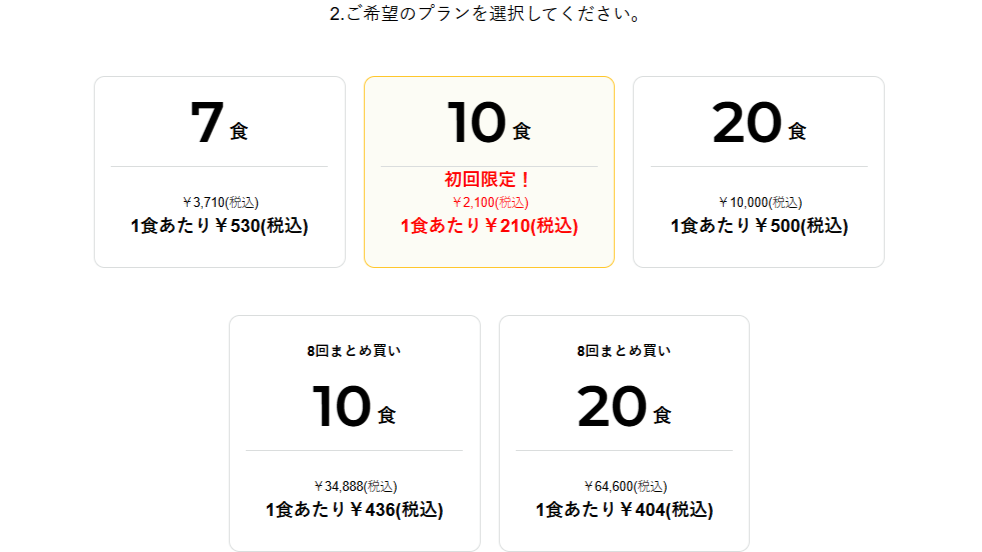Click 8回まとめ買い label above ¥34,888
This screenshot has height=552, width=982.
pyautogui.click(x=354, y=351)
